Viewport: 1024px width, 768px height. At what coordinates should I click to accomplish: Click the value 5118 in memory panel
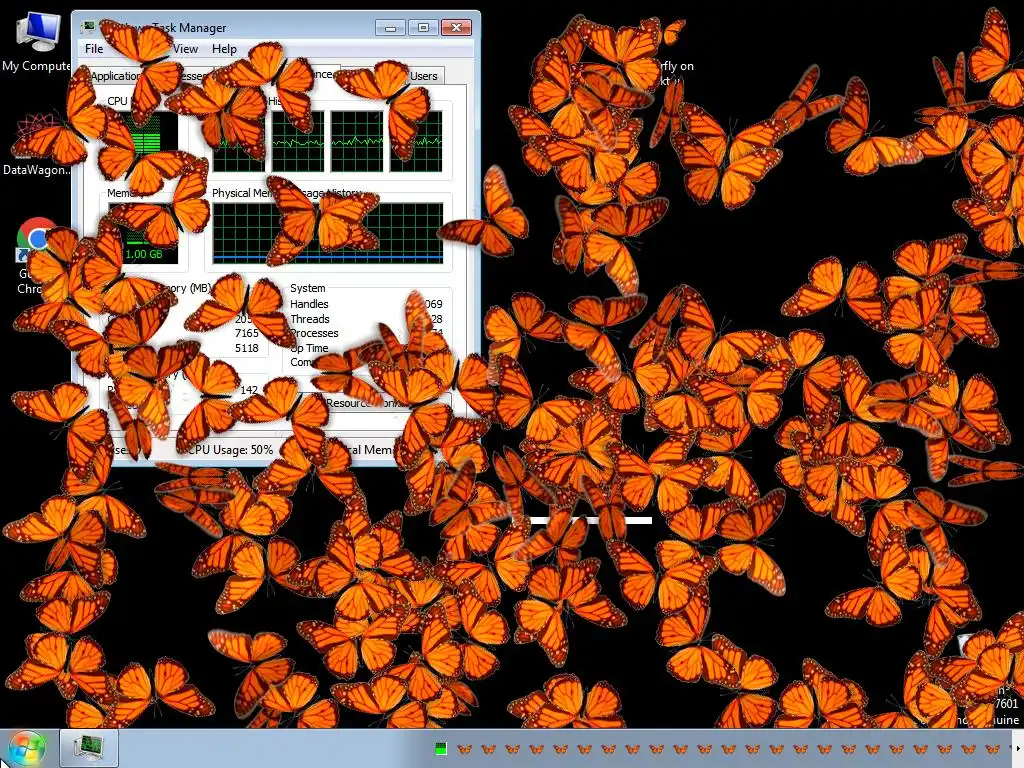(247, 348)
